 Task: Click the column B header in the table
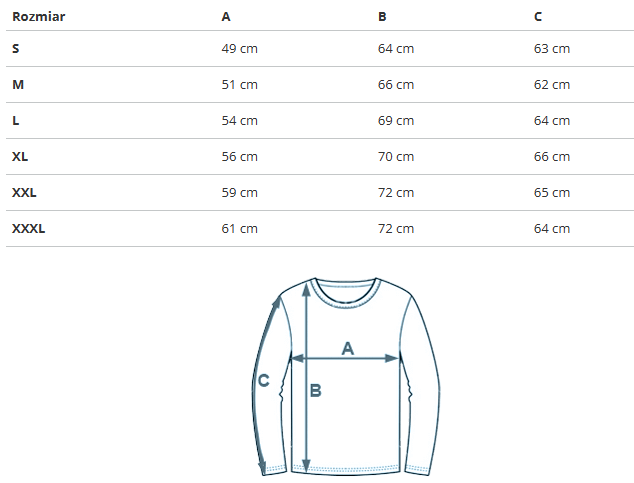(x=382, y=17)
